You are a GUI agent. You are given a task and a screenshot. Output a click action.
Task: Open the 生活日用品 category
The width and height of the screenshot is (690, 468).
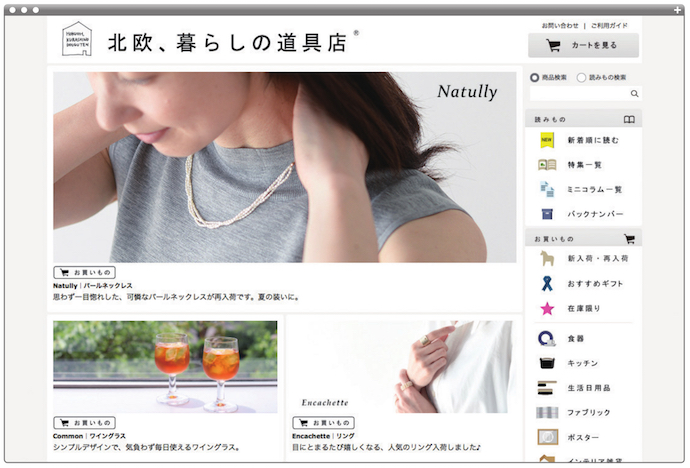coord(589,388)
